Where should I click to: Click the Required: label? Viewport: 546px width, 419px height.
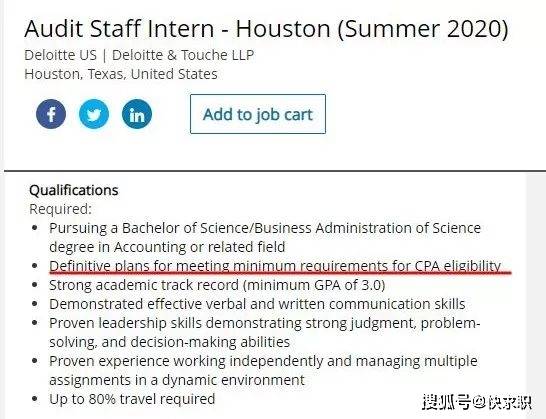point(61,209)
